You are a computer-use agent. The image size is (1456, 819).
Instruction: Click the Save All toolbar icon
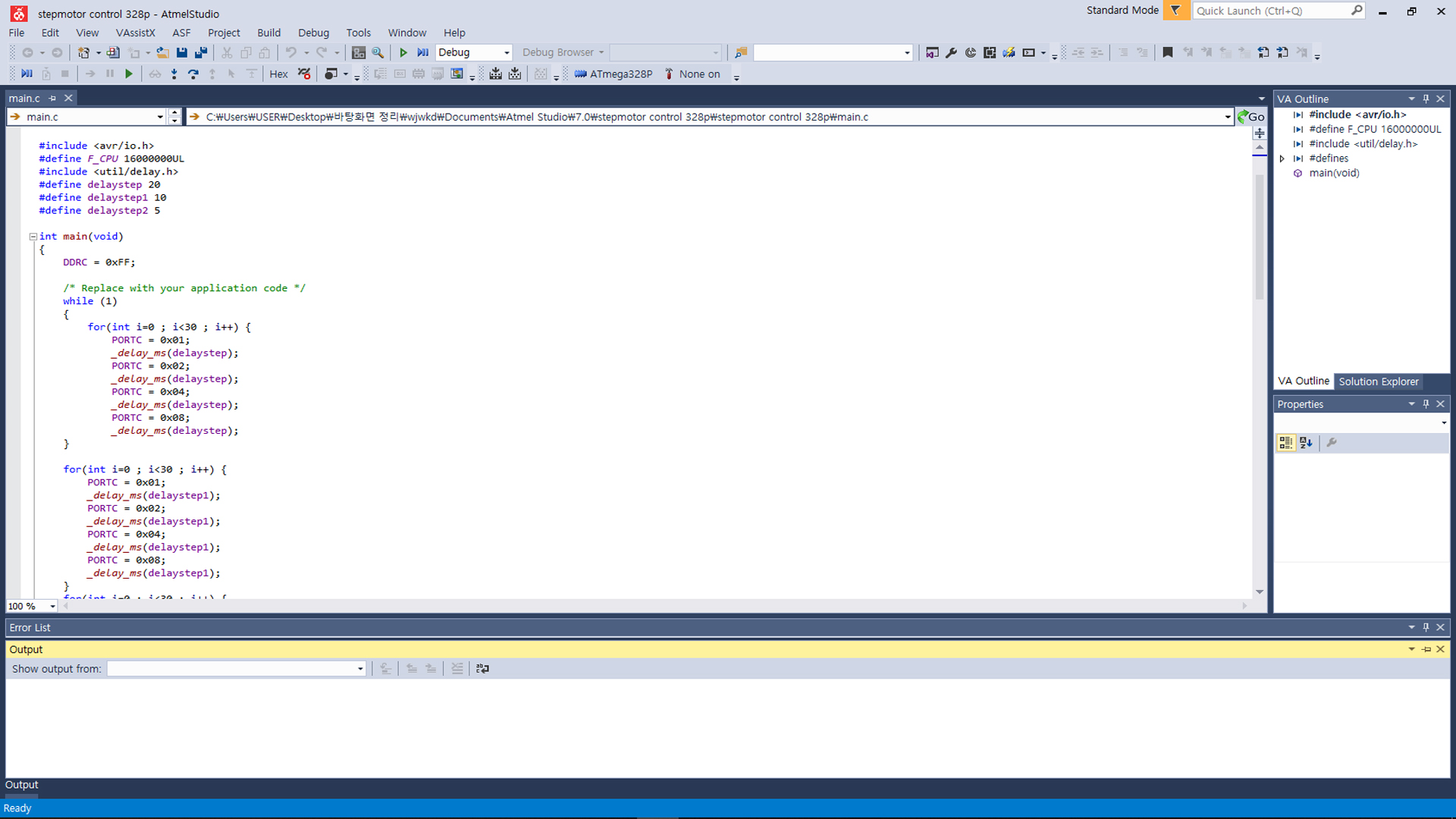pos(201,52)
